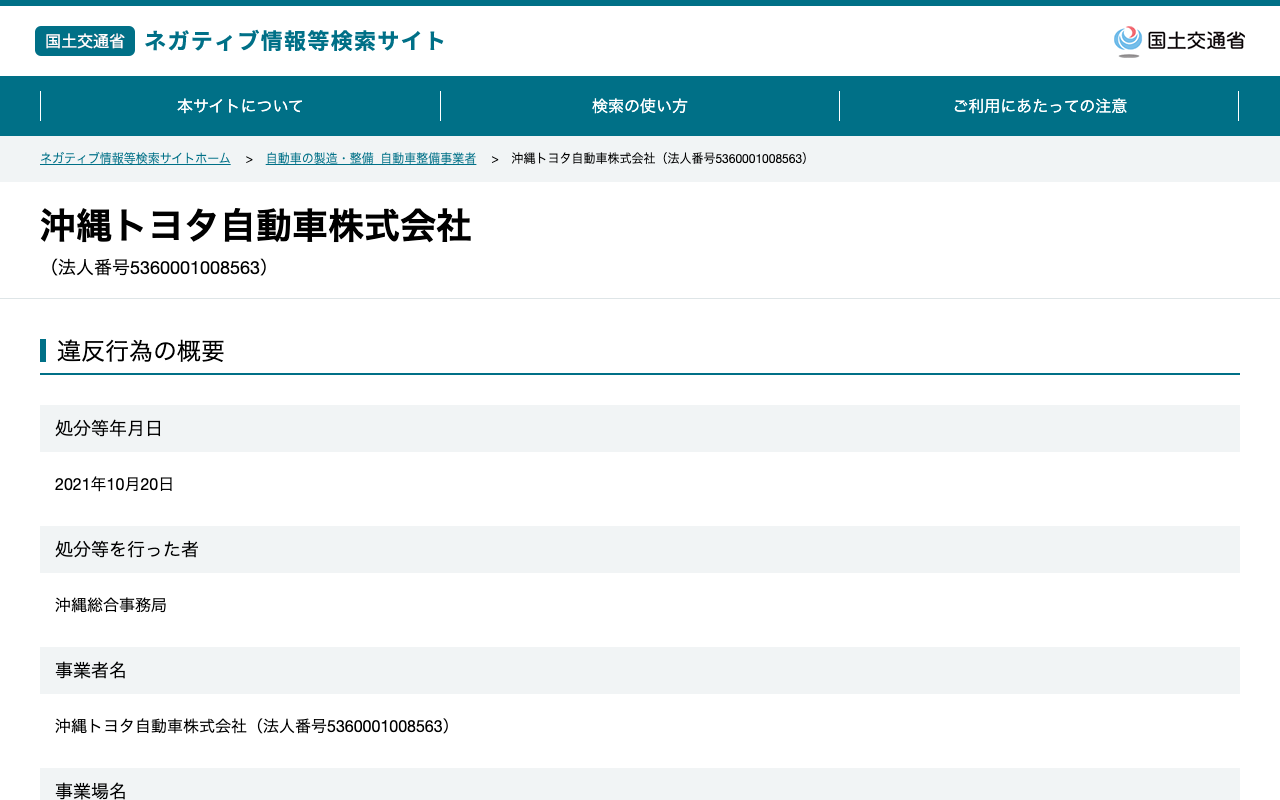
Task: Open the ご利用にあたっての注意 menu item
Action: pyautogui.click(x=1039, y=106)
